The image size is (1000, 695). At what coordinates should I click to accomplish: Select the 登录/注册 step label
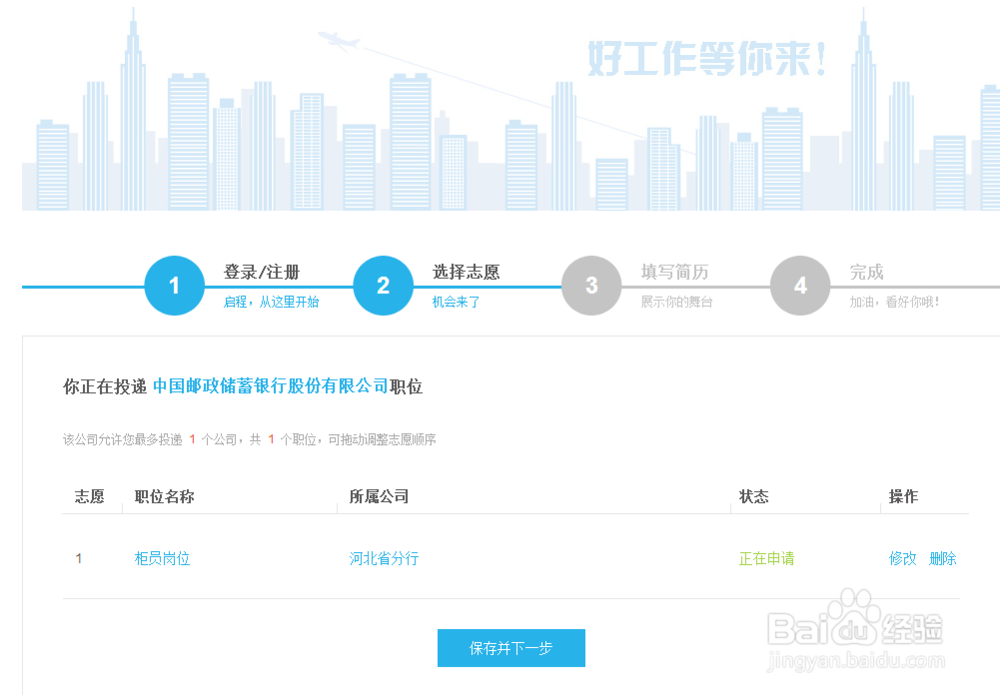click(261, 272)
